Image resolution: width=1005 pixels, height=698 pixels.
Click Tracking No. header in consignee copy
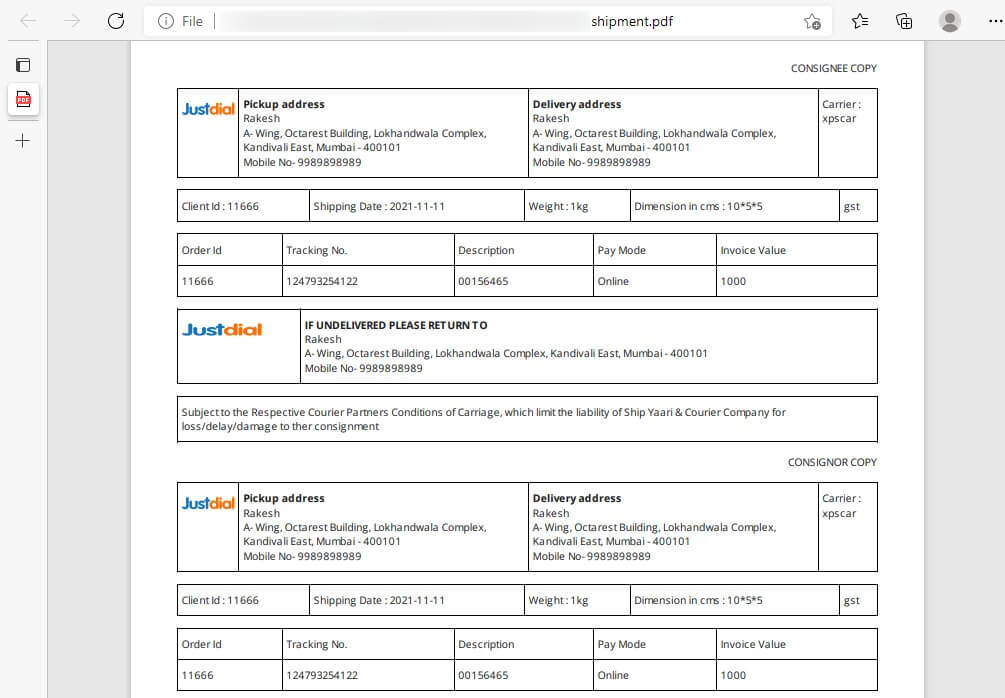pos(317,250)
